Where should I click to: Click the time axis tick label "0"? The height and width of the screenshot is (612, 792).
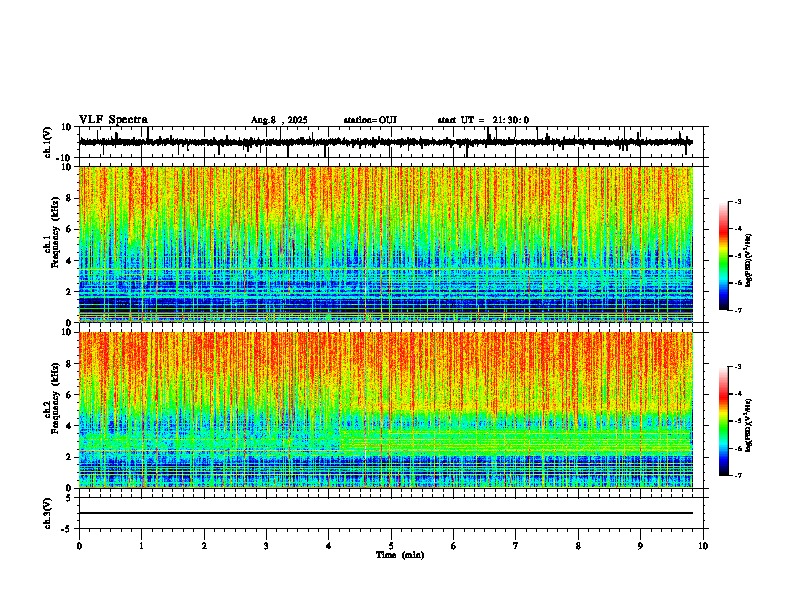click(79, 546)
